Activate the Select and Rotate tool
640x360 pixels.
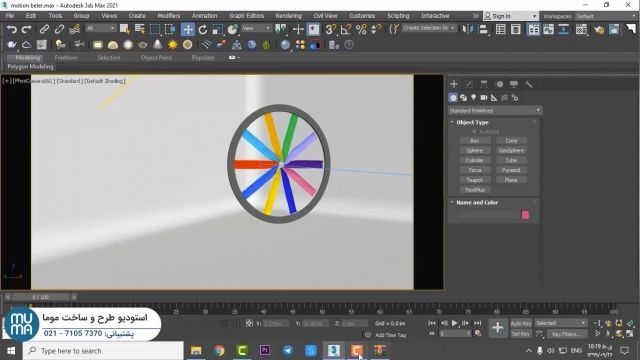[203, 29]
